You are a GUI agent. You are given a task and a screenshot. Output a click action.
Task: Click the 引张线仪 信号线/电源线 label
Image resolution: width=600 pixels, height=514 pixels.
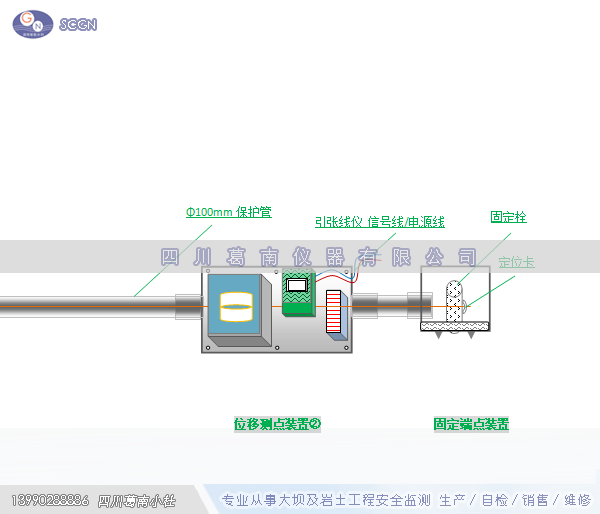tap(379, 222)
